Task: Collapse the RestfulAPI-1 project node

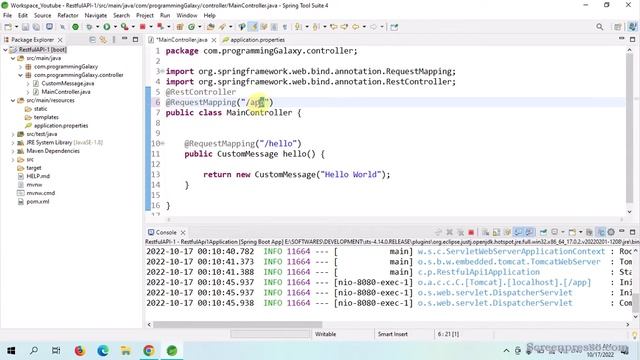Action: point(5,50)
